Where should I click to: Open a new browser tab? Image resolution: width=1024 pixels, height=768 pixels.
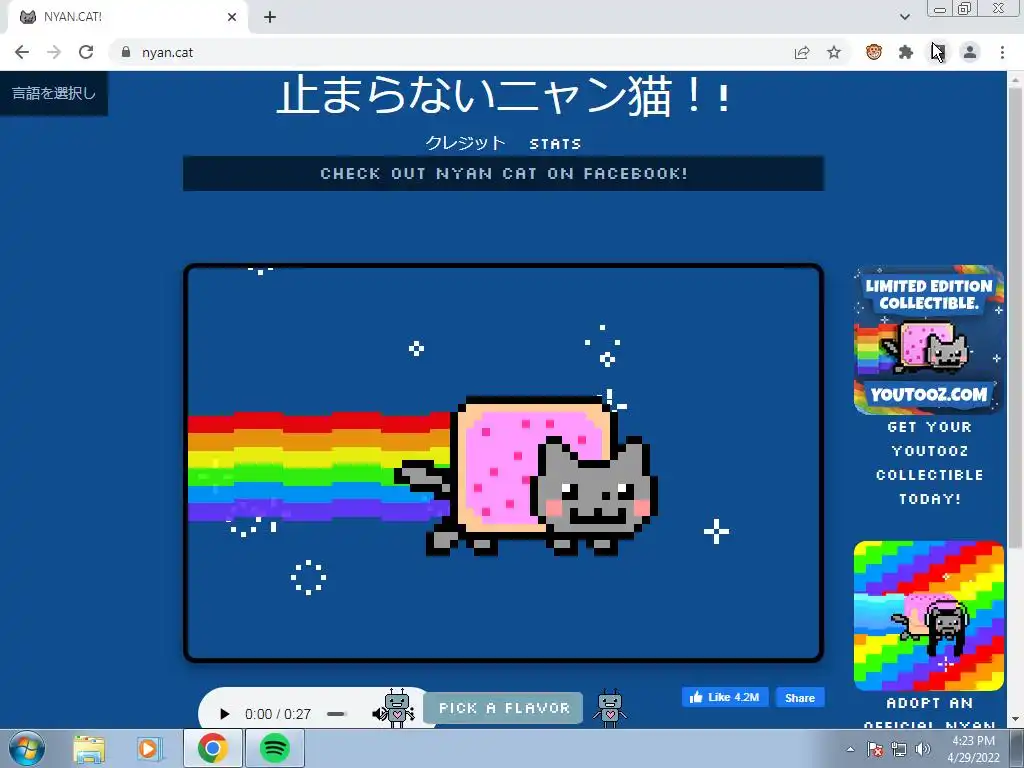pyautogui.click(x=270, y=17)
